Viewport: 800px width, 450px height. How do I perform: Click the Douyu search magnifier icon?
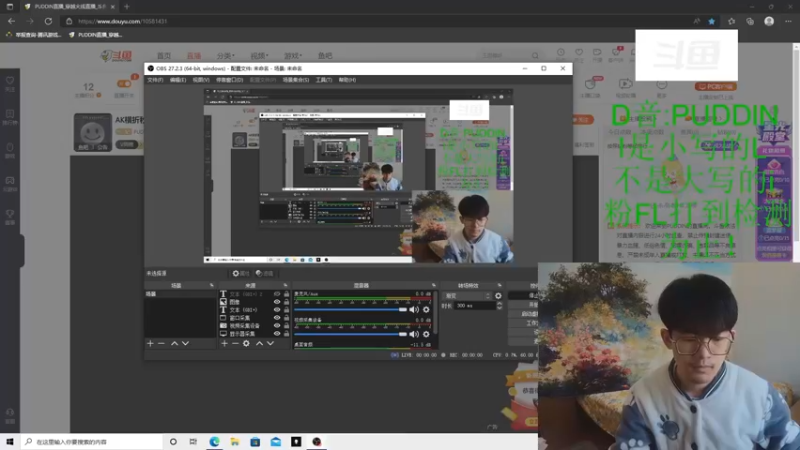click(x=535, y=56)
